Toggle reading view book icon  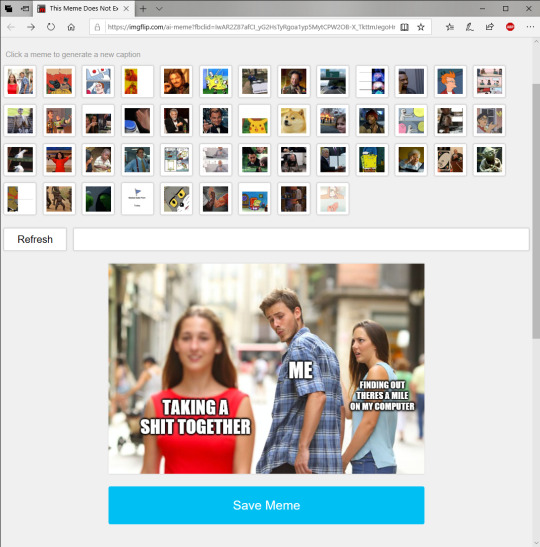pos(404,27)
